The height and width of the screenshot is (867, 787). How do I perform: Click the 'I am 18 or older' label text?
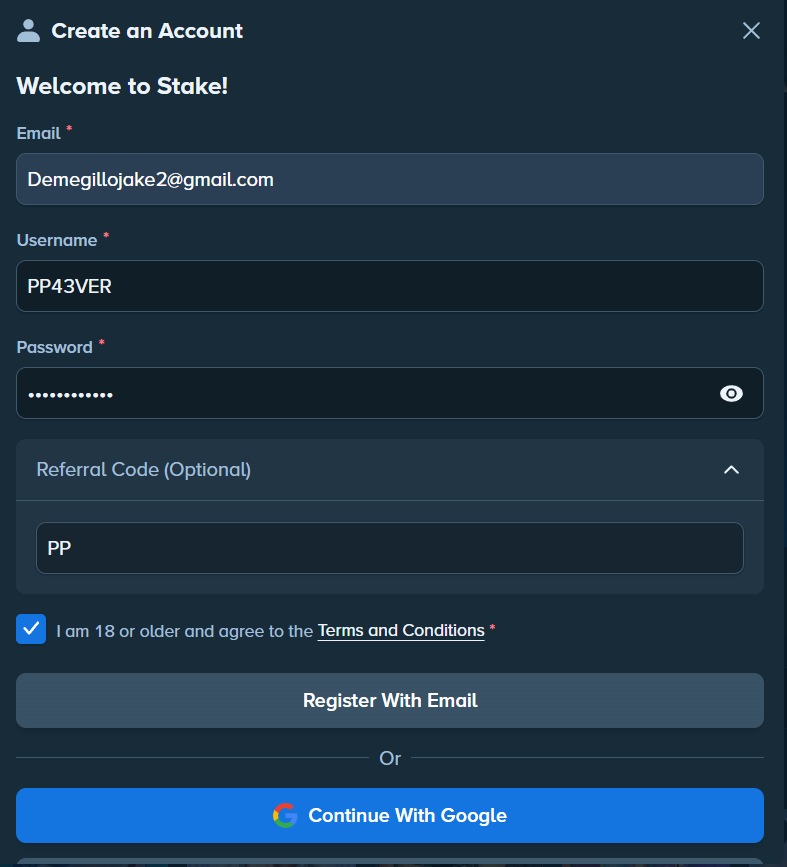[x=185, y=631]
